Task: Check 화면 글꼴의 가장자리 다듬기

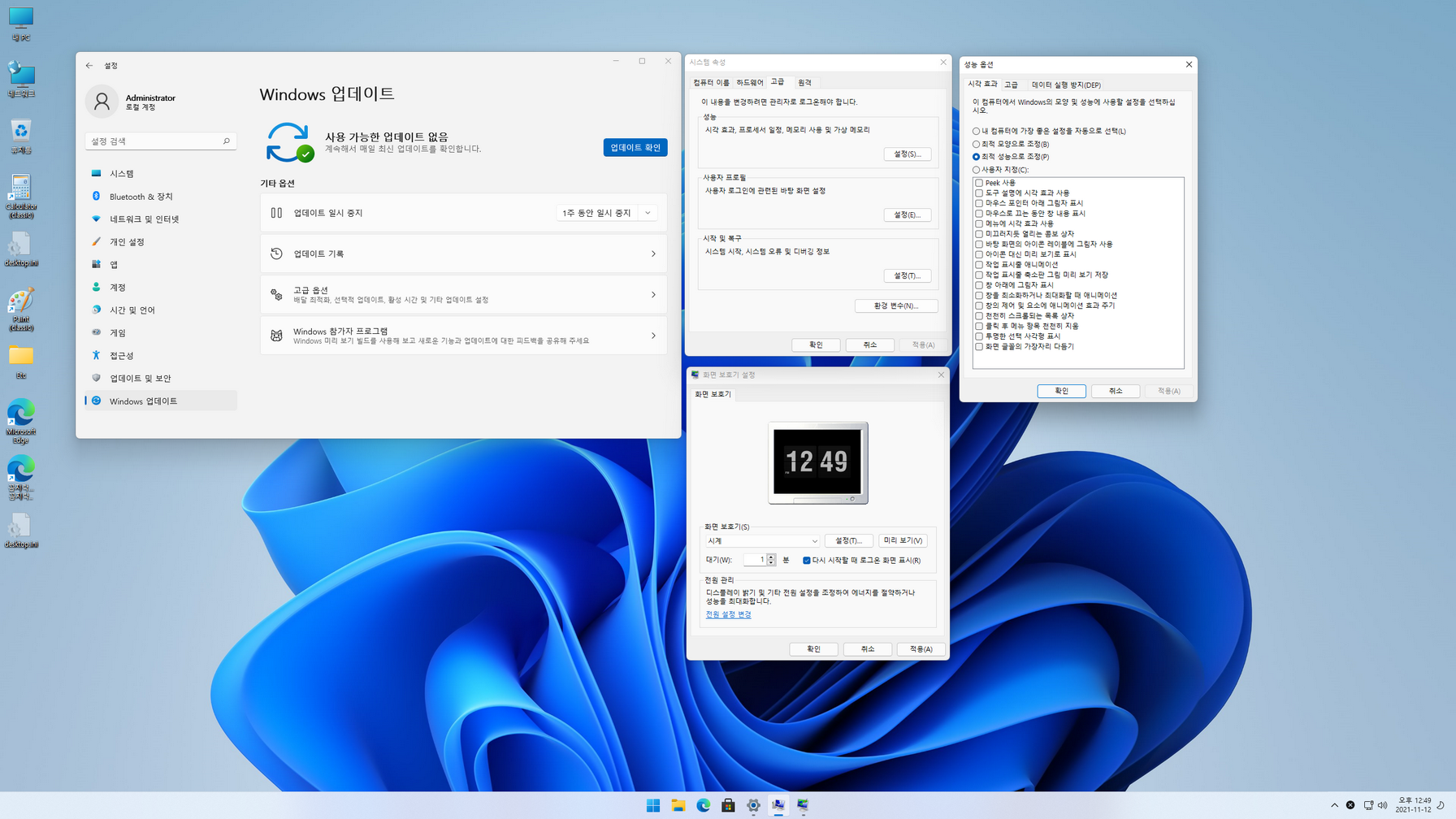Action: (979, 347)
